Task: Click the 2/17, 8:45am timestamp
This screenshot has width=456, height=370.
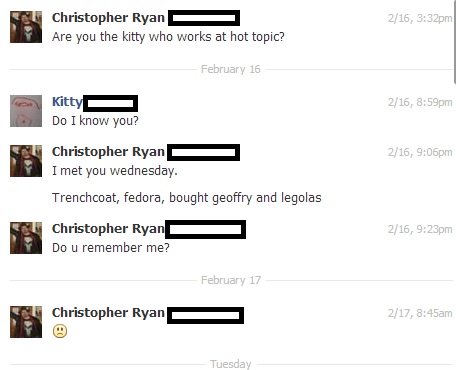Action: coord(420,313)
